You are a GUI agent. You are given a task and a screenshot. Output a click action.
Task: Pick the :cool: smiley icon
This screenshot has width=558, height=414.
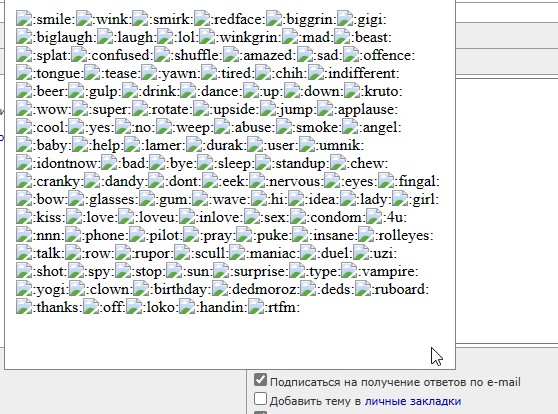(24, 127)
